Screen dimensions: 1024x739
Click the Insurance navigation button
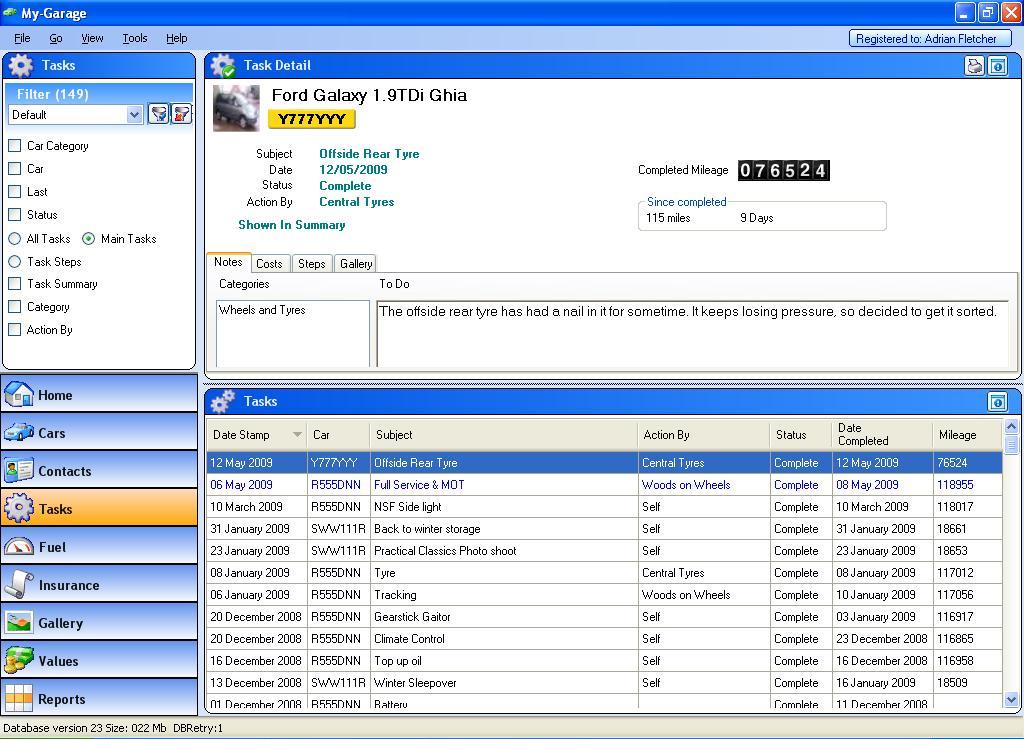pyautogui.click(x=99, y=585)
